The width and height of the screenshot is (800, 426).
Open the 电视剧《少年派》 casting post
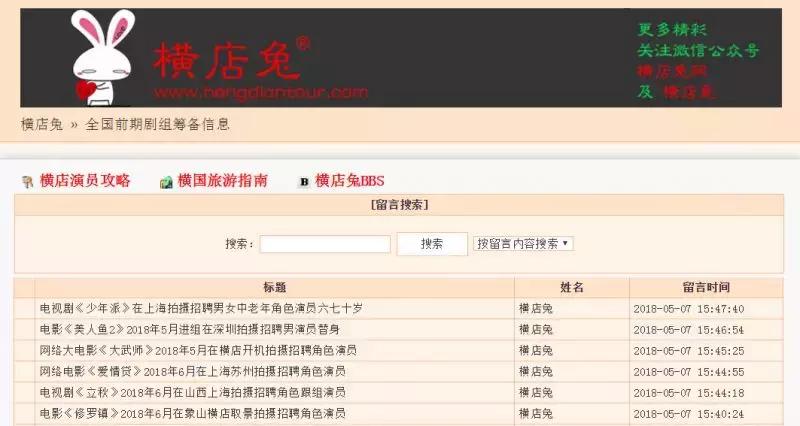[201, 308]
